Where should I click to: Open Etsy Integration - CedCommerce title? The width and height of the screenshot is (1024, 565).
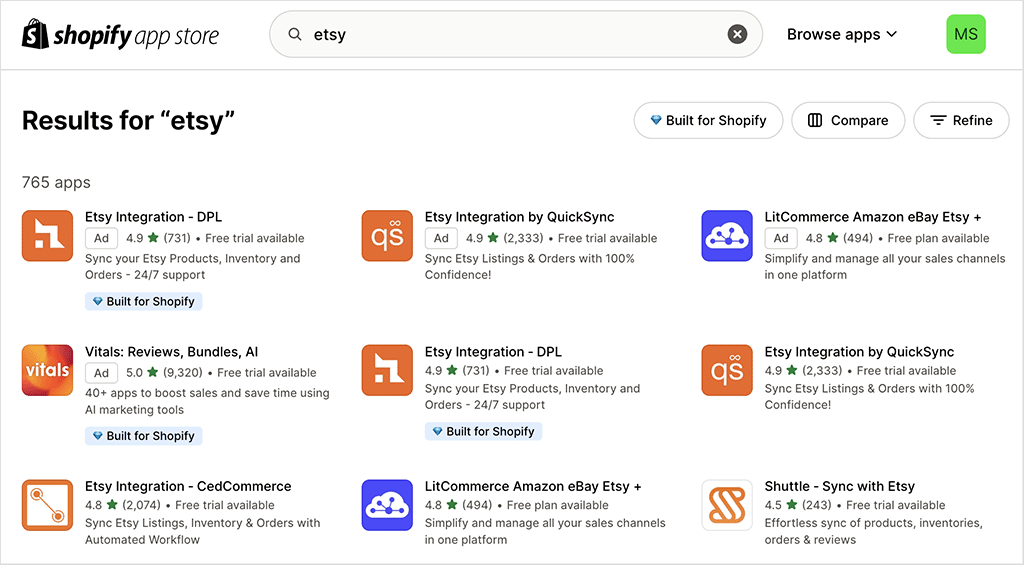click(188, 486)
